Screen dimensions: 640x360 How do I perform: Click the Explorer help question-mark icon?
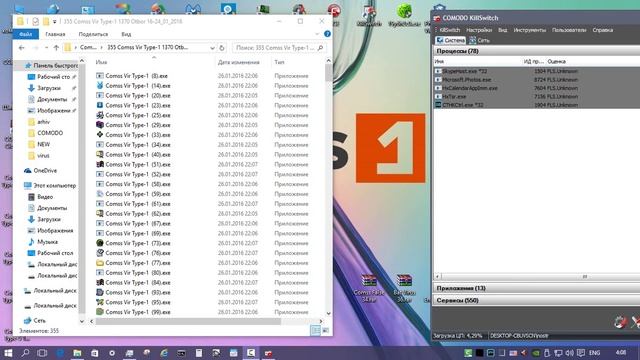[x=327, y=34]
